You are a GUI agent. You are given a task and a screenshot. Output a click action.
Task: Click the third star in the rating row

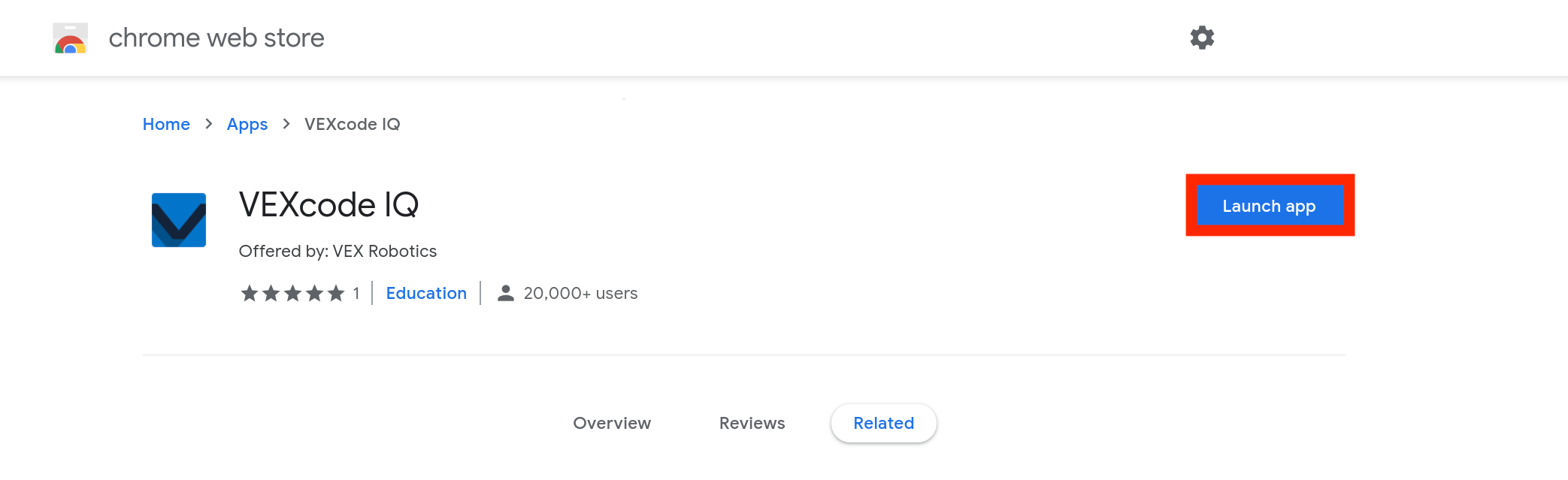coord(294,294)
